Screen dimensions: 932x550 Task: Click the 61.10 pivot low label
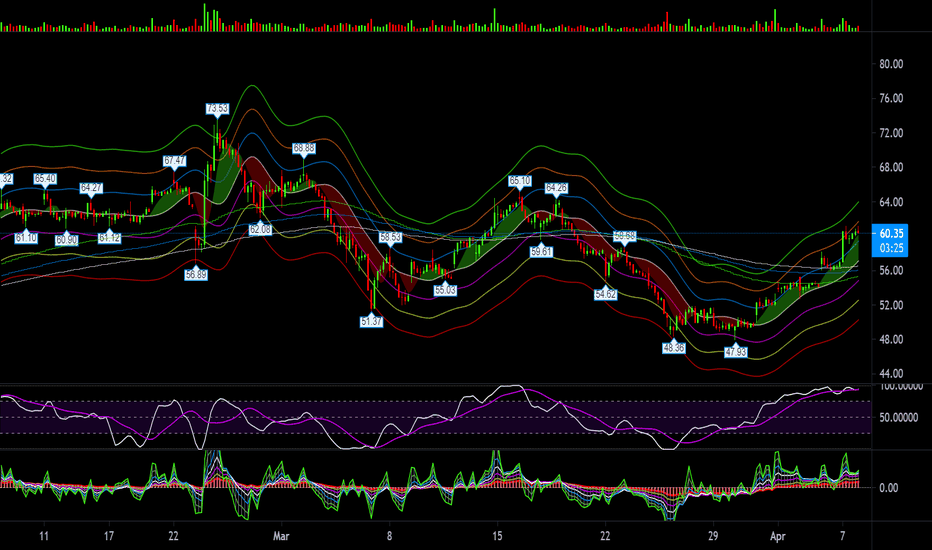(x=26, y=238)
